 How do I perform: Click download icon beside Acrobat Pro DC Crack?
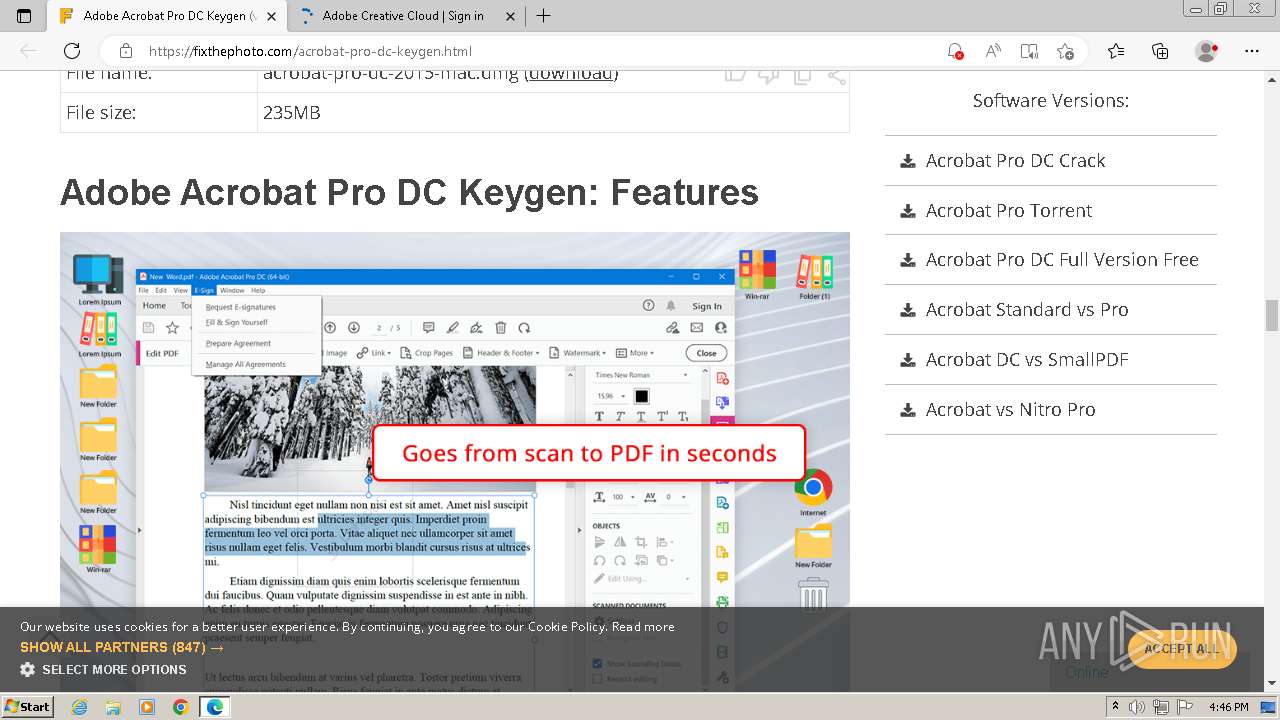click(x=908, y=160)
